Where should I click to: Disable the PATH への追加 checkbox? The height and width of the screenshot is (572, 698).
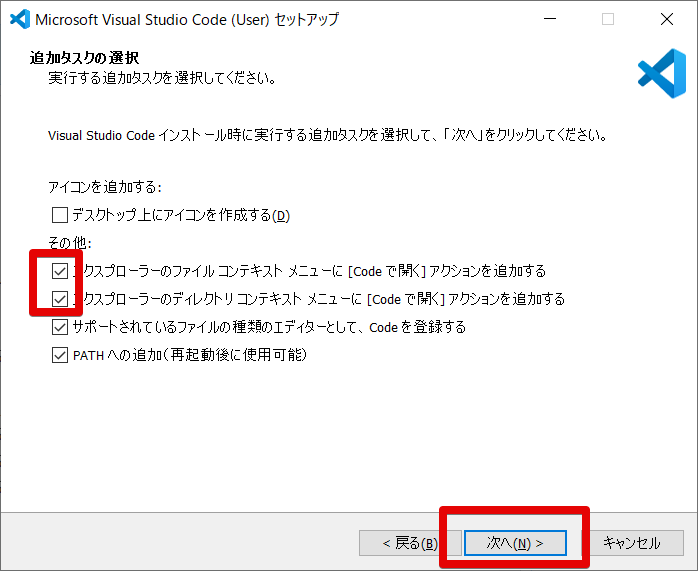coord(60,355)
